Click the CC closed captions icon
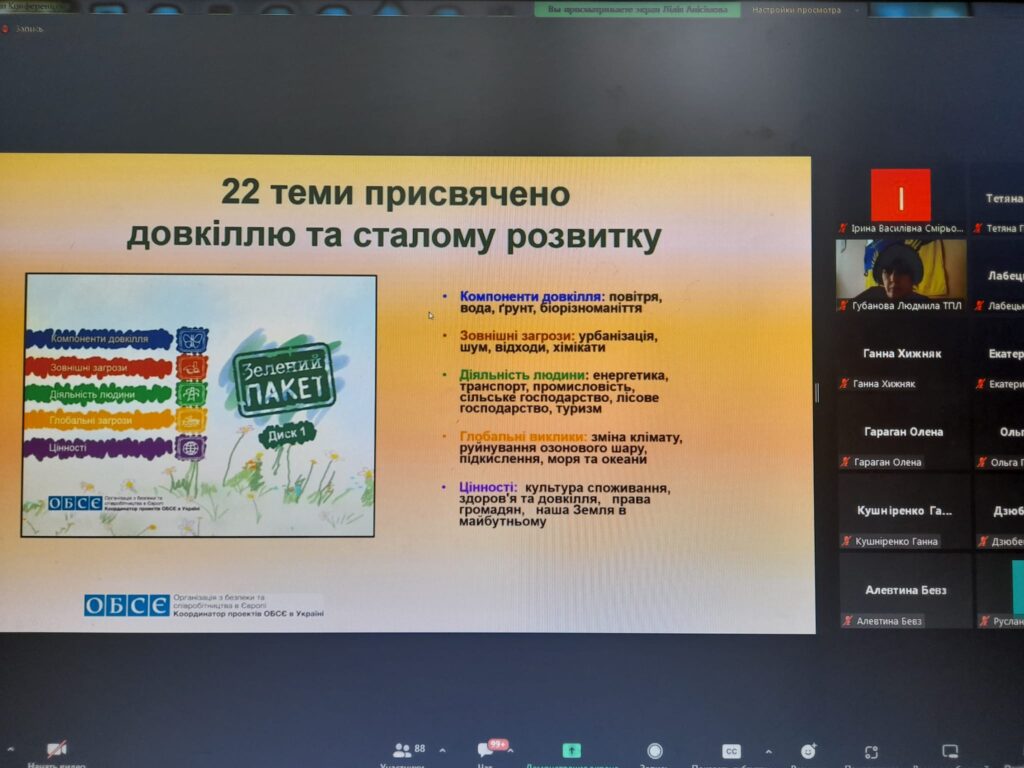This screenshot has height=768, width=1024. pyautogui.click(x=731, y=751)
